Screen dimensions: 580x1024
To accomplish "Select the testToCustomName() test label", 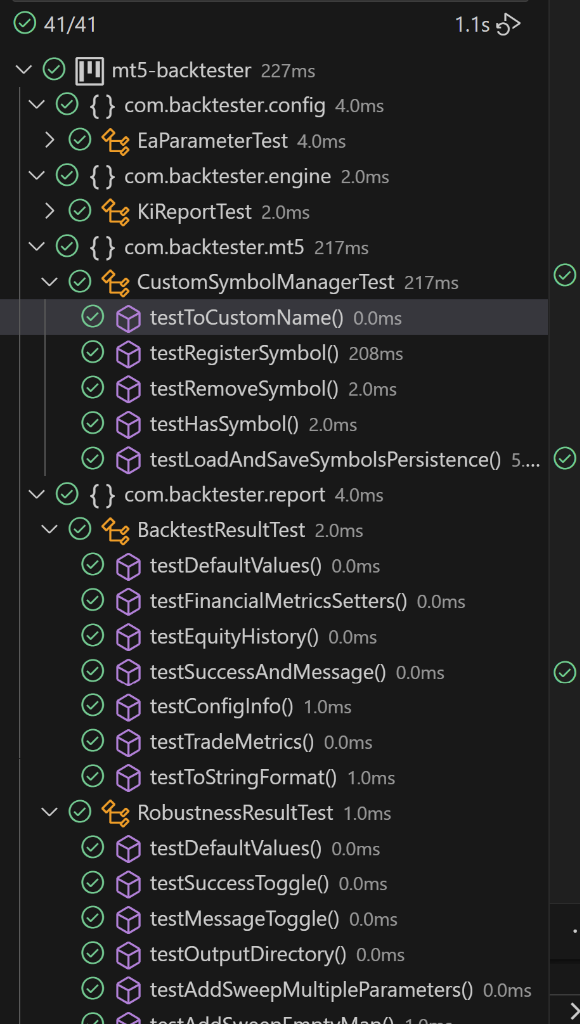I will pyautogui.click(x=246, y=318).
